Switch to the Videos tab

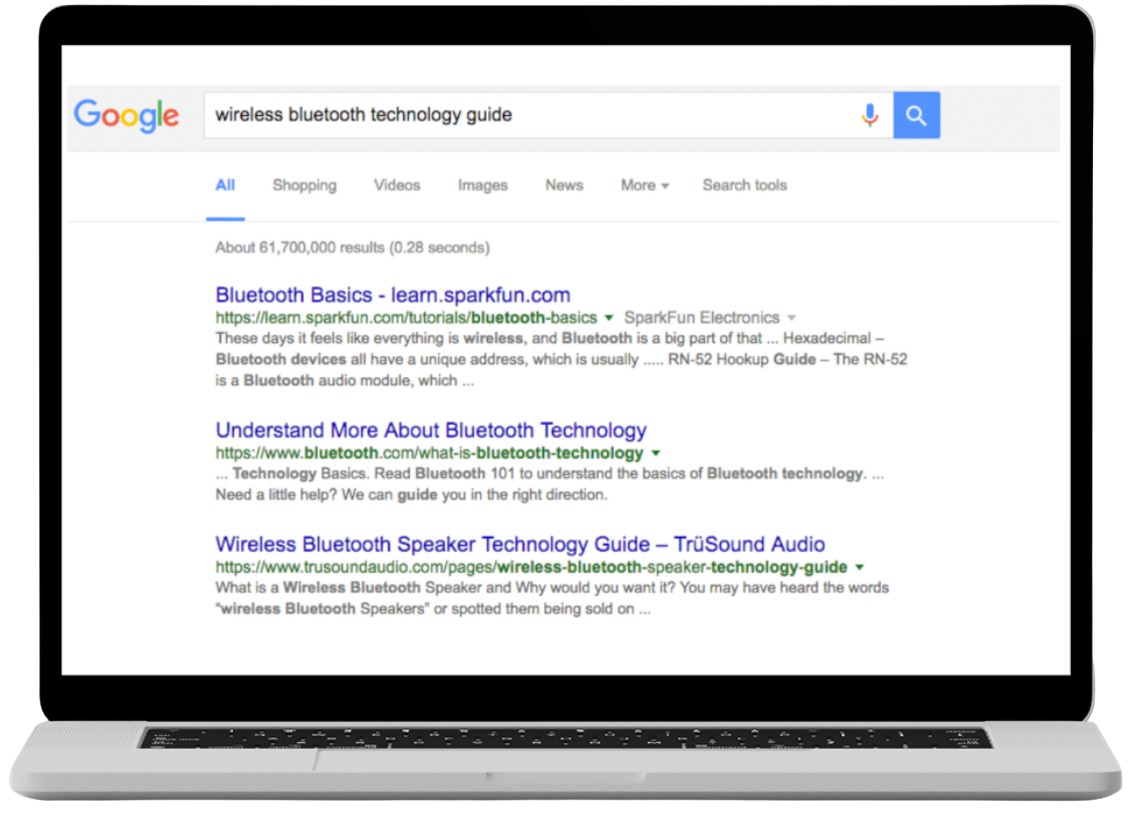[397, 185]
